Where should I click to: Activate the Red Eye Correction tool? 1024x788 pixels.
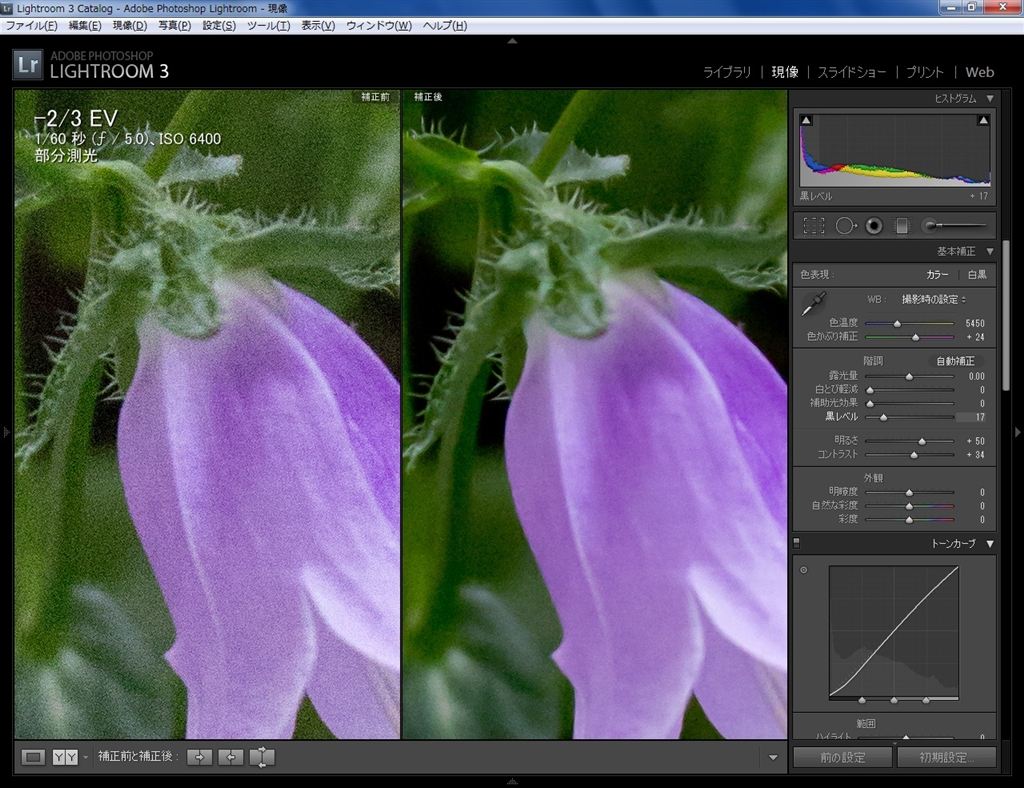point(874,226)
